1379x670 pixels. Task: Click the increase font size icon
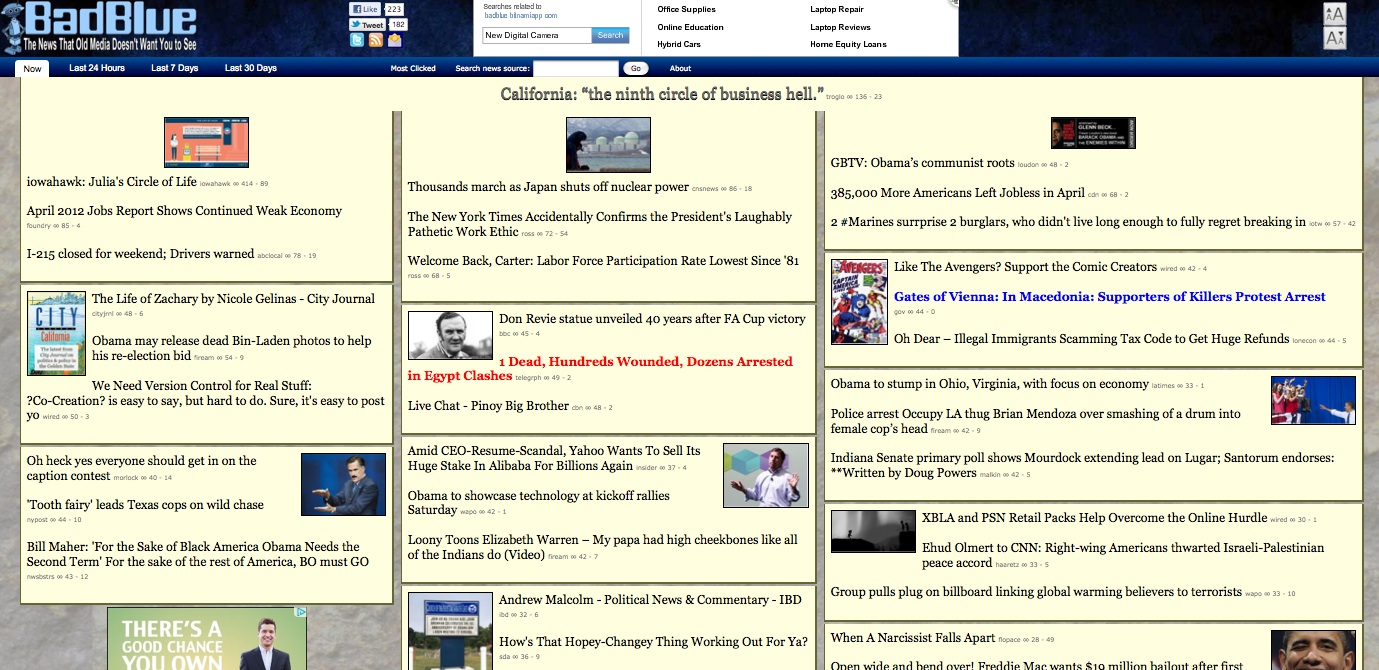click(x=1334, y=14)
